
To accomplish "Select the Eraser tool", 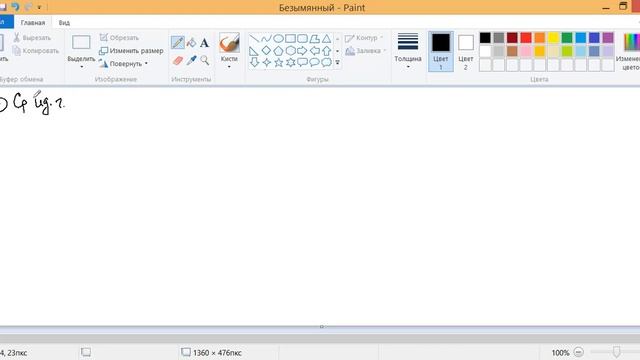I will [x=178, y=60].
